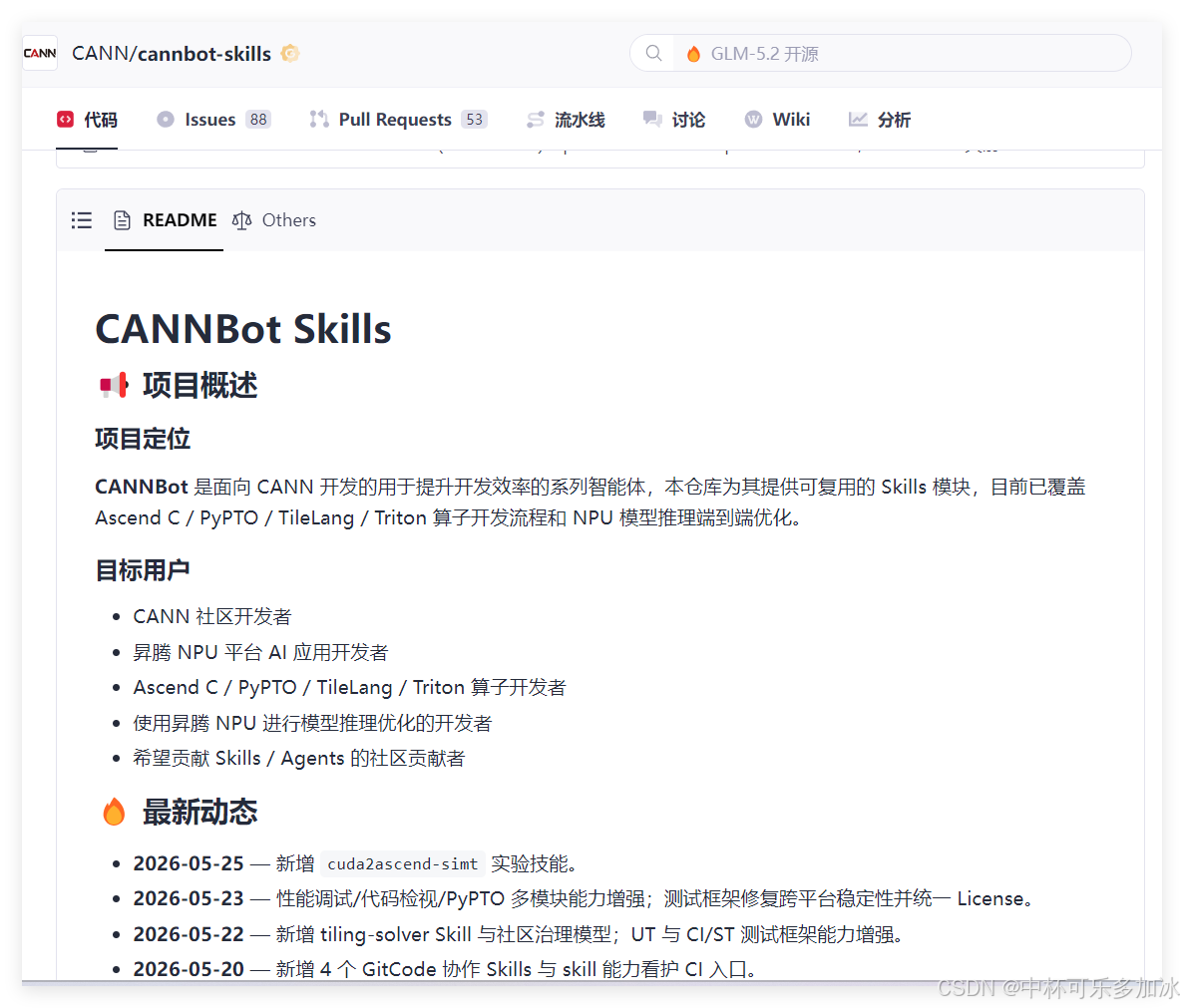Click the flame emoji before 最新动态
This screenshot has height=1008, width=1184.
tap(114, 813)
